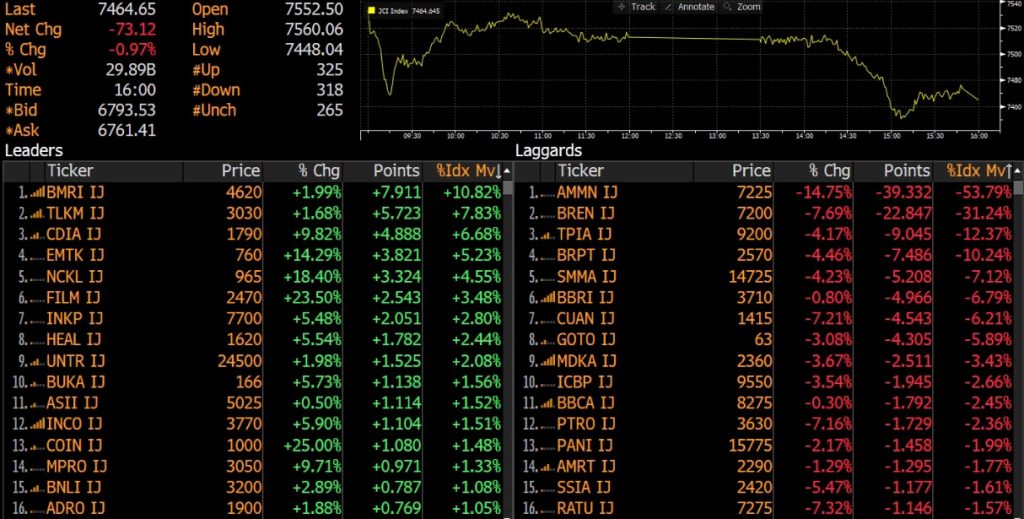
Task: Click the volume bars icon next to TLKM IJ
Action: (38, 213)
